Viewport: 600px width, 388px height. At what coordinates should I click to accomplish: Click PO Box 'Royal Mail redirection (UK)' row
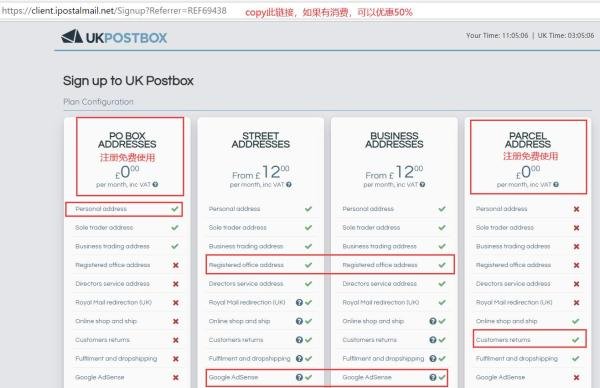127,302
